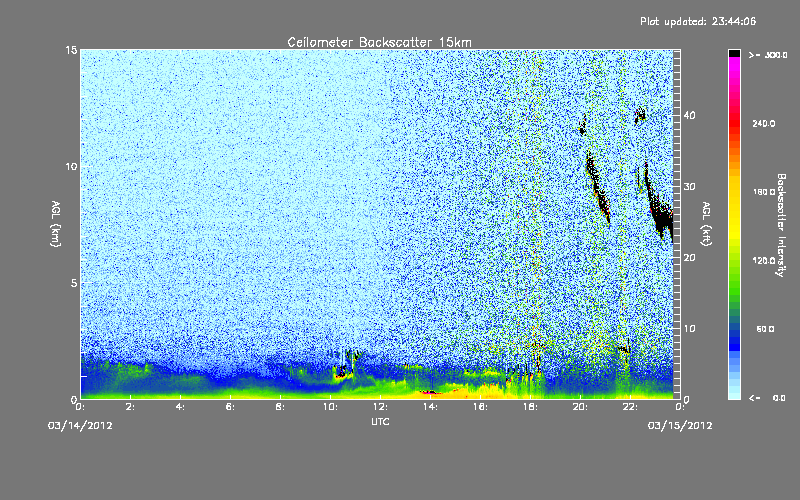Select the "Plot updated: 23:44:06" timestamp
Screen dimensions: 800x500
[x=698, y=21]
